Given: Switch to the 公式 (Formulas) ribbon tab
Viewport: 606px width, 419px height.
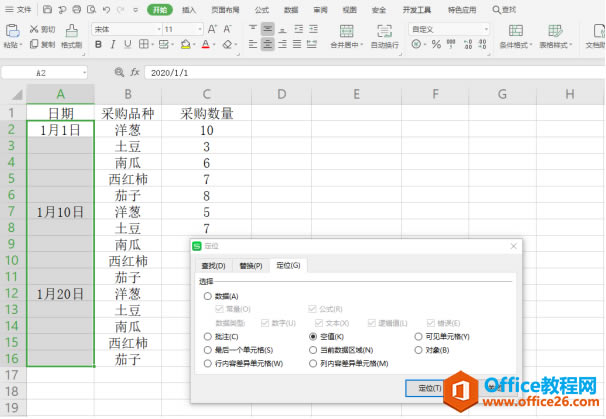Looking at the screenshot, I should pos(262,10).
